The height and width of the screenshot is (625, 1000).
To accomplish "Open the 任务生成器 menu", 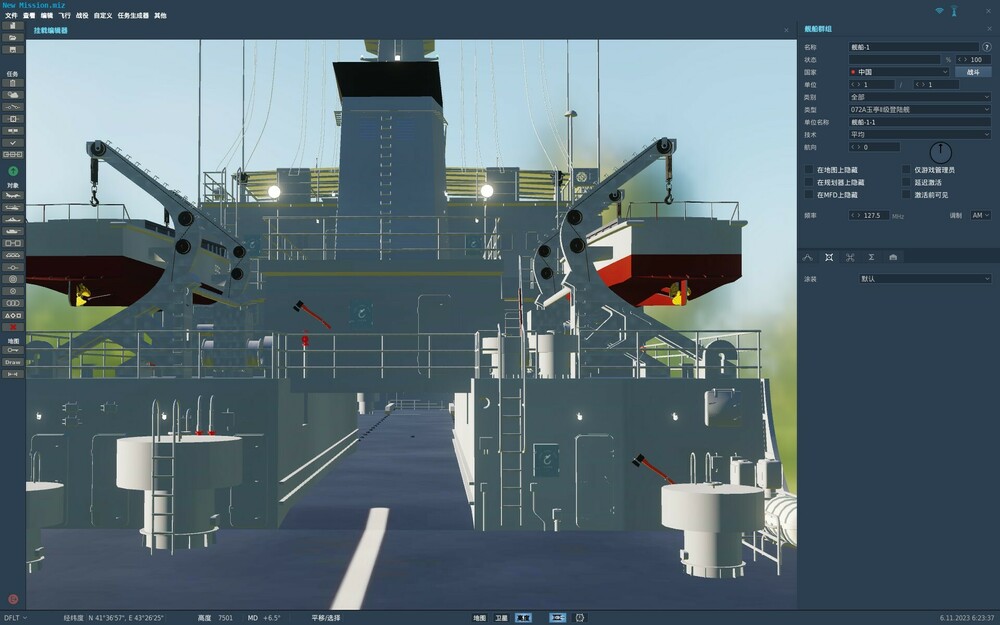I will tap(133, 15).
